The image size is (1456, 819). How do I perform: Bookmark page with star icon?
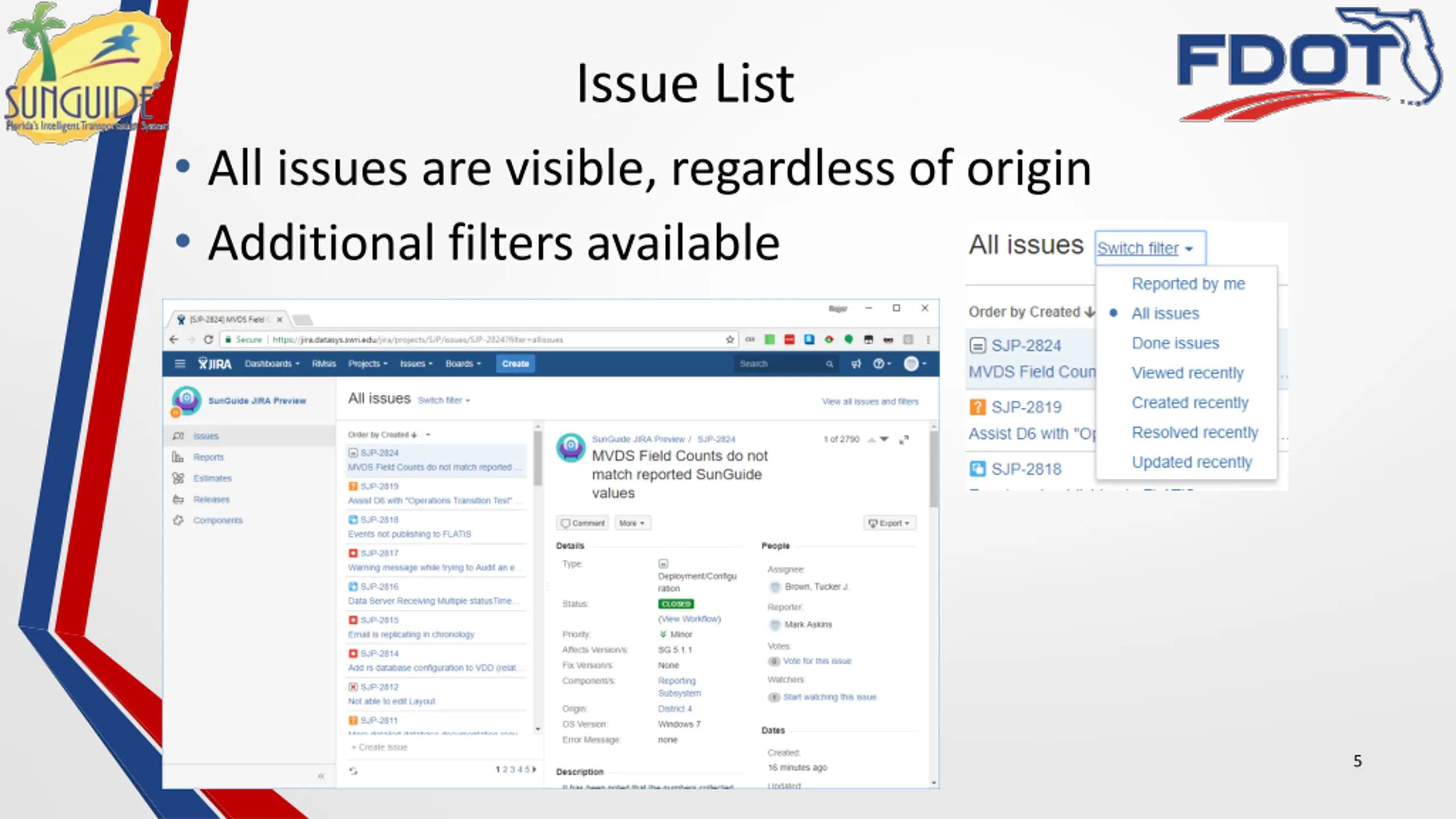[x=730, y=340]
